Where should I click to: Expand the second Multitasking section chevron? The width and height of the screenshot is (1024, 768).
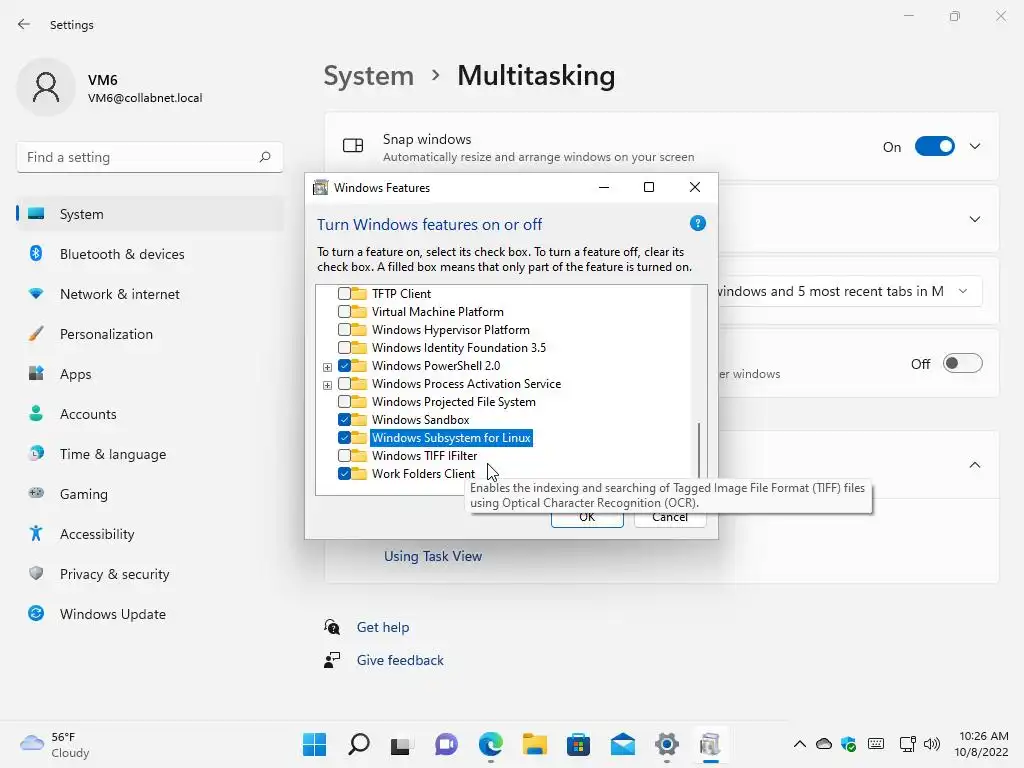(974, 219)
